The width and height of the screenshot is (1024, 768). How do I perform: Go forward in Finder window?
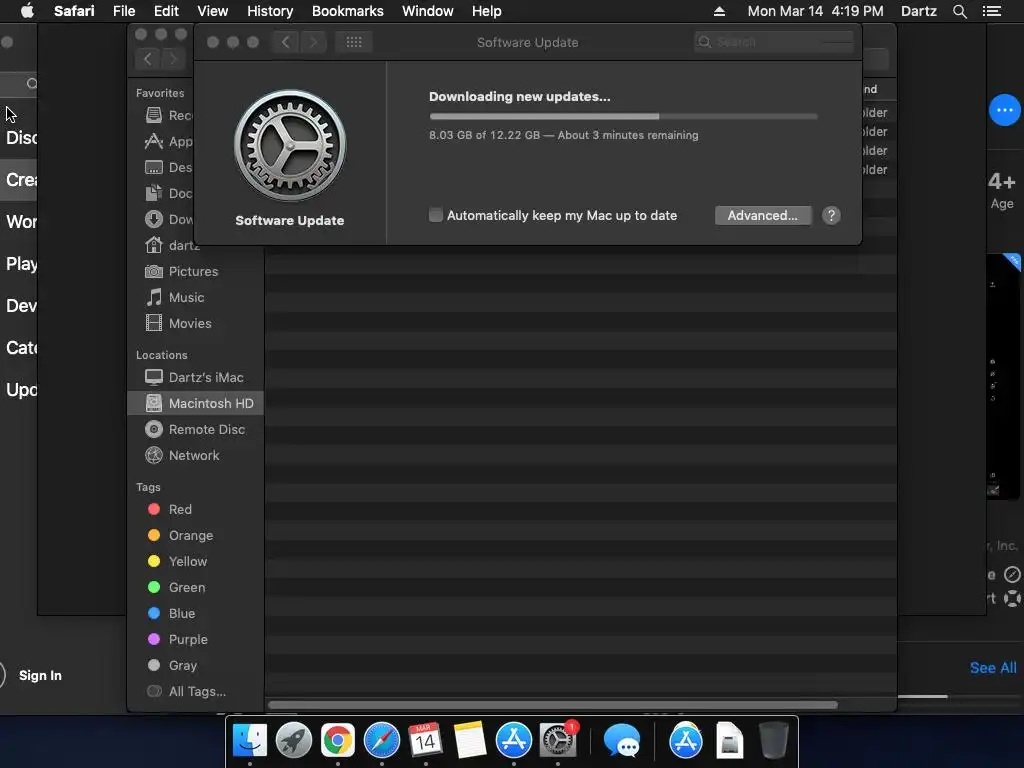(x=173, y=59)
